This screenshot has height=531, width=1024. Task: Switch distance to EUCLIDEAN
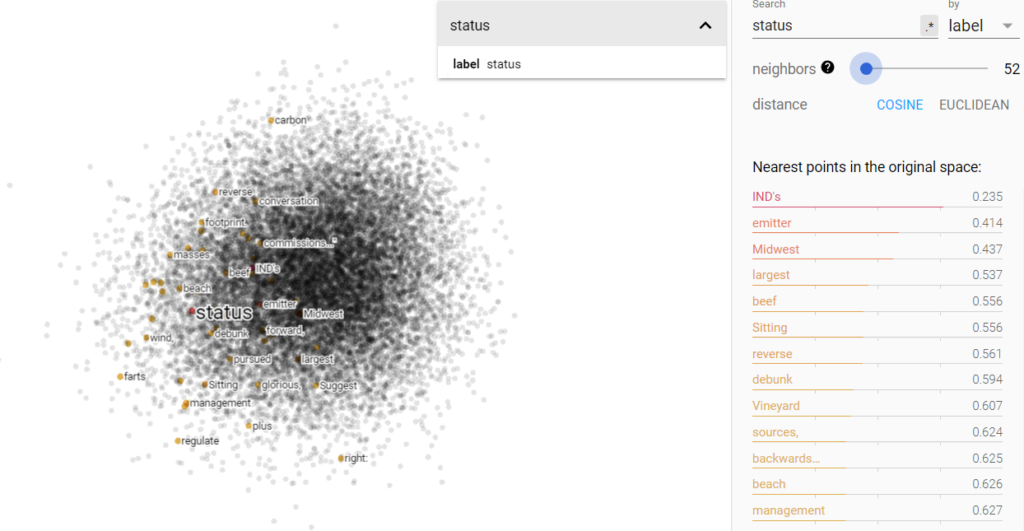[x=973, y=105]
